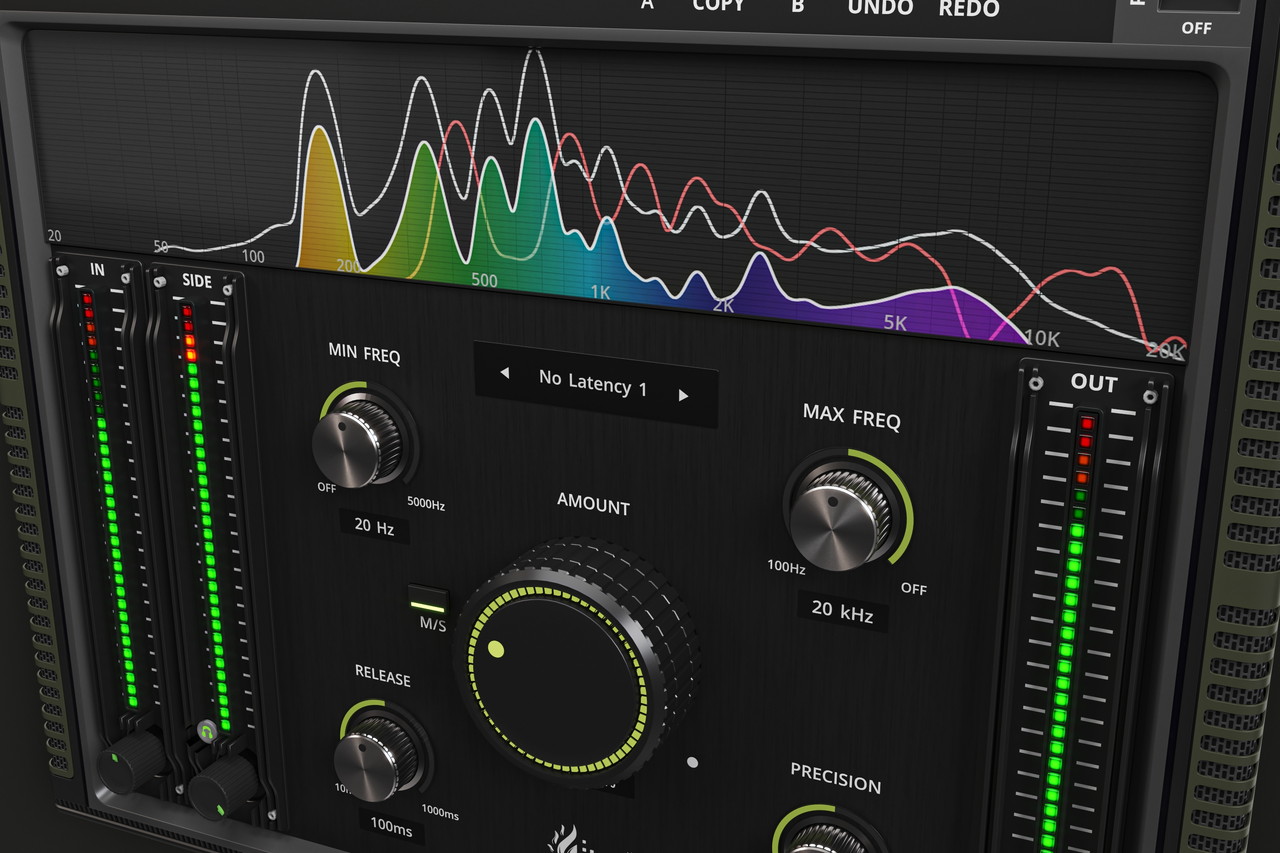Click the AMOUNT knob's yellow indicator dot

(x=495, y=650)
